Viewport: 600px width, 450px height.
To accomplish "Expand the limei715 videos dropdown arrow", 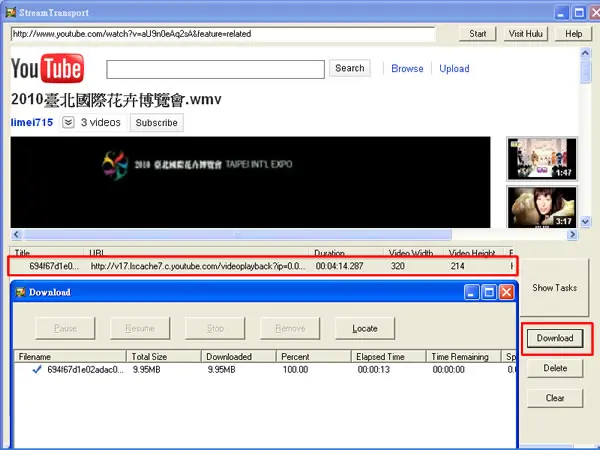I will (68, 122).
